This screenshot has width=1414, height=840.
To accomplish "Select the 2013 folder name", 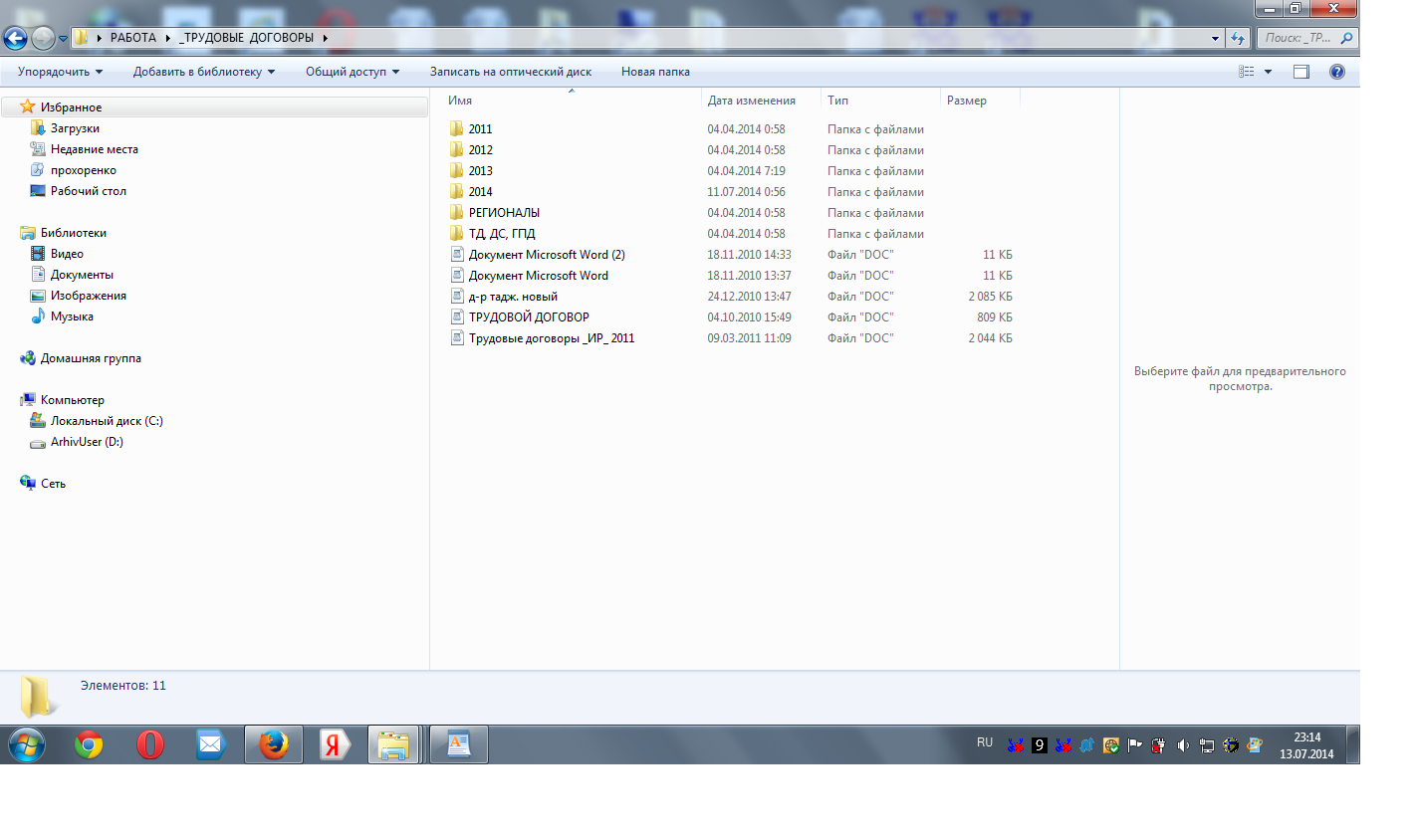I will point(481,171).
